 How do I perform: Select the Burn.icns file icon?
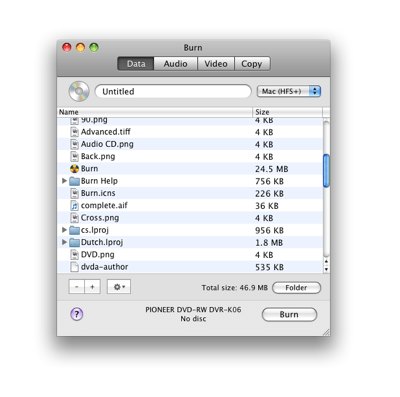pos(75,193)
